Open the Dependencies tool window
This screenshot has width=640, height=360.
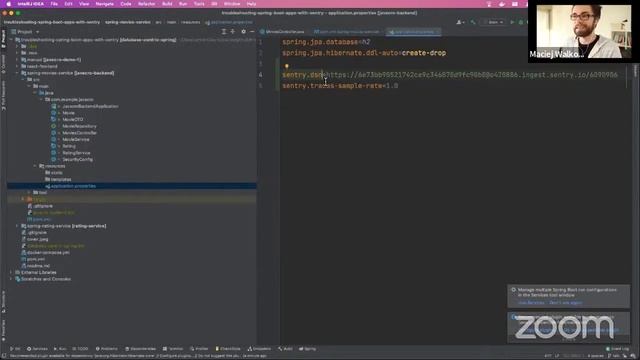tap(141, 349)
